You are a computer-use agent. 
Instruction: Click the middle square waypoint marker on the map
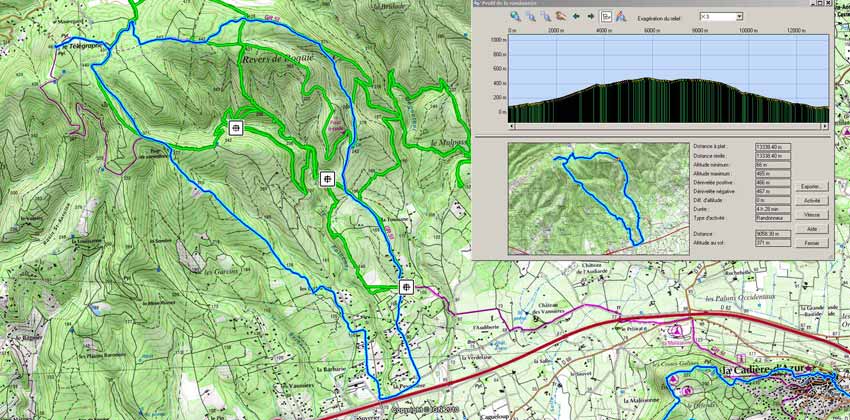pos(327,179)
